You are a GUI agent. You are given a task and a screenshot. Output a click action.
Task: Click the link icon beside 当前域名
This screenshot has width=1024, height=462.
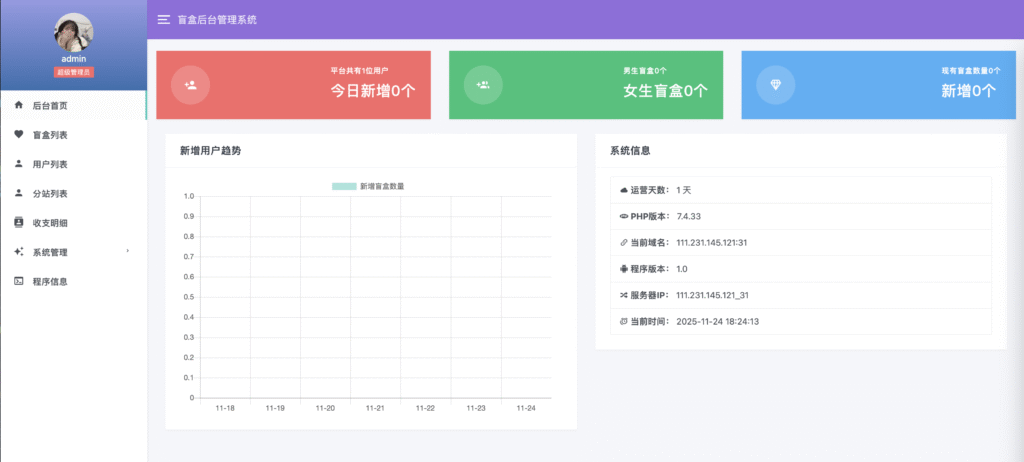point(624,242)
